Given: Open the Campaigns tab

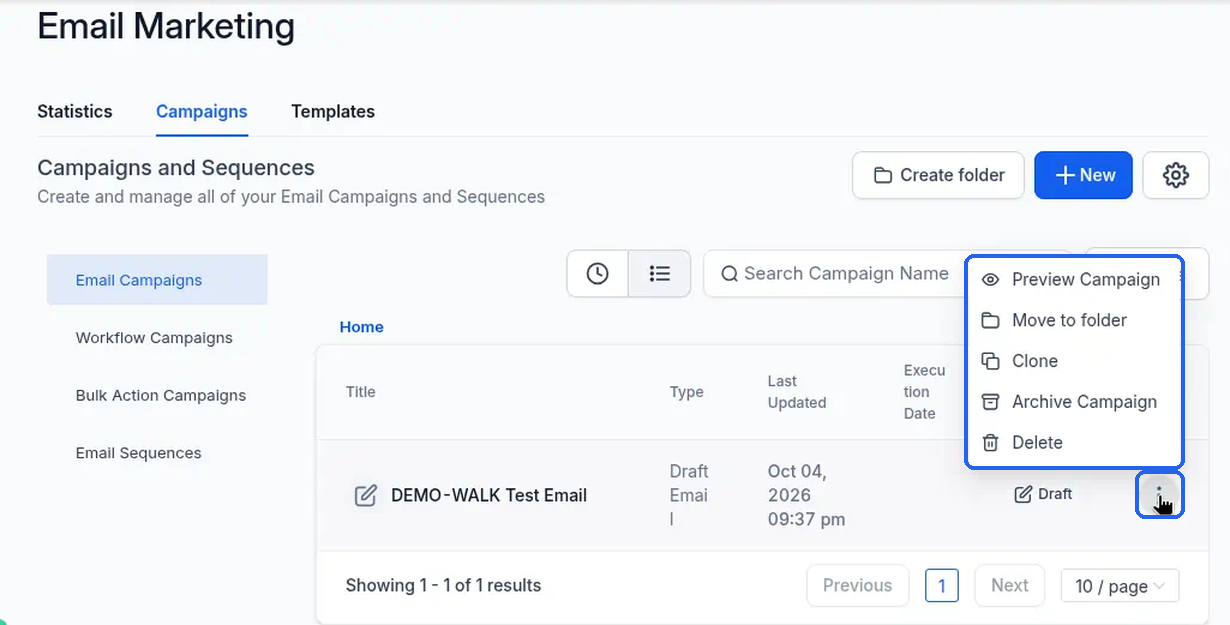Looking at the screenshot, I should 202,111.
